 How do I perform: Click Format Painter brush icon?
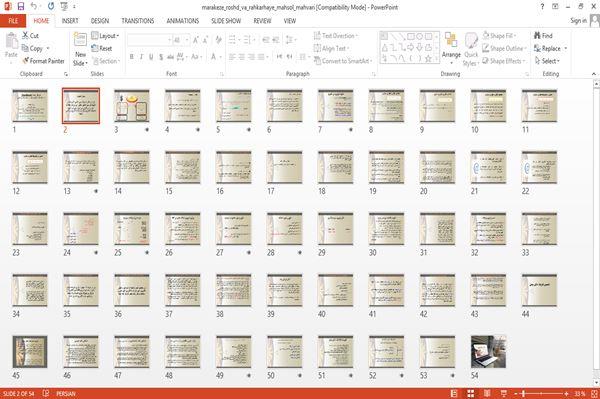pos(26,60)
